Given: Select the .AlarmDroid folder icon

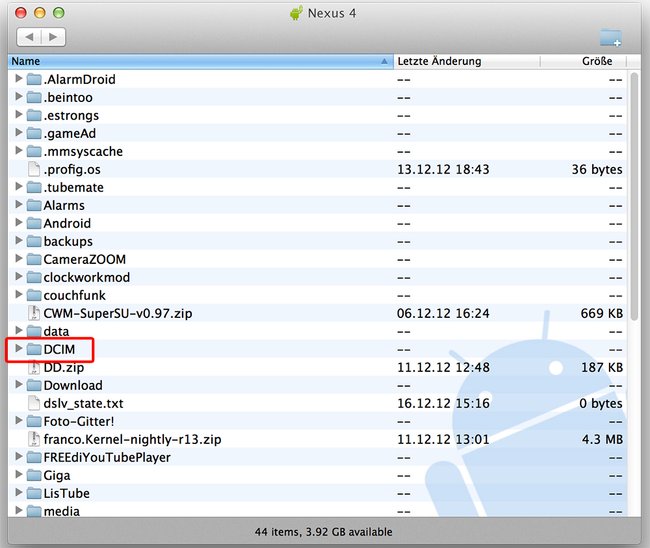Looking at the screenshot, I should (x=34, y=79).
